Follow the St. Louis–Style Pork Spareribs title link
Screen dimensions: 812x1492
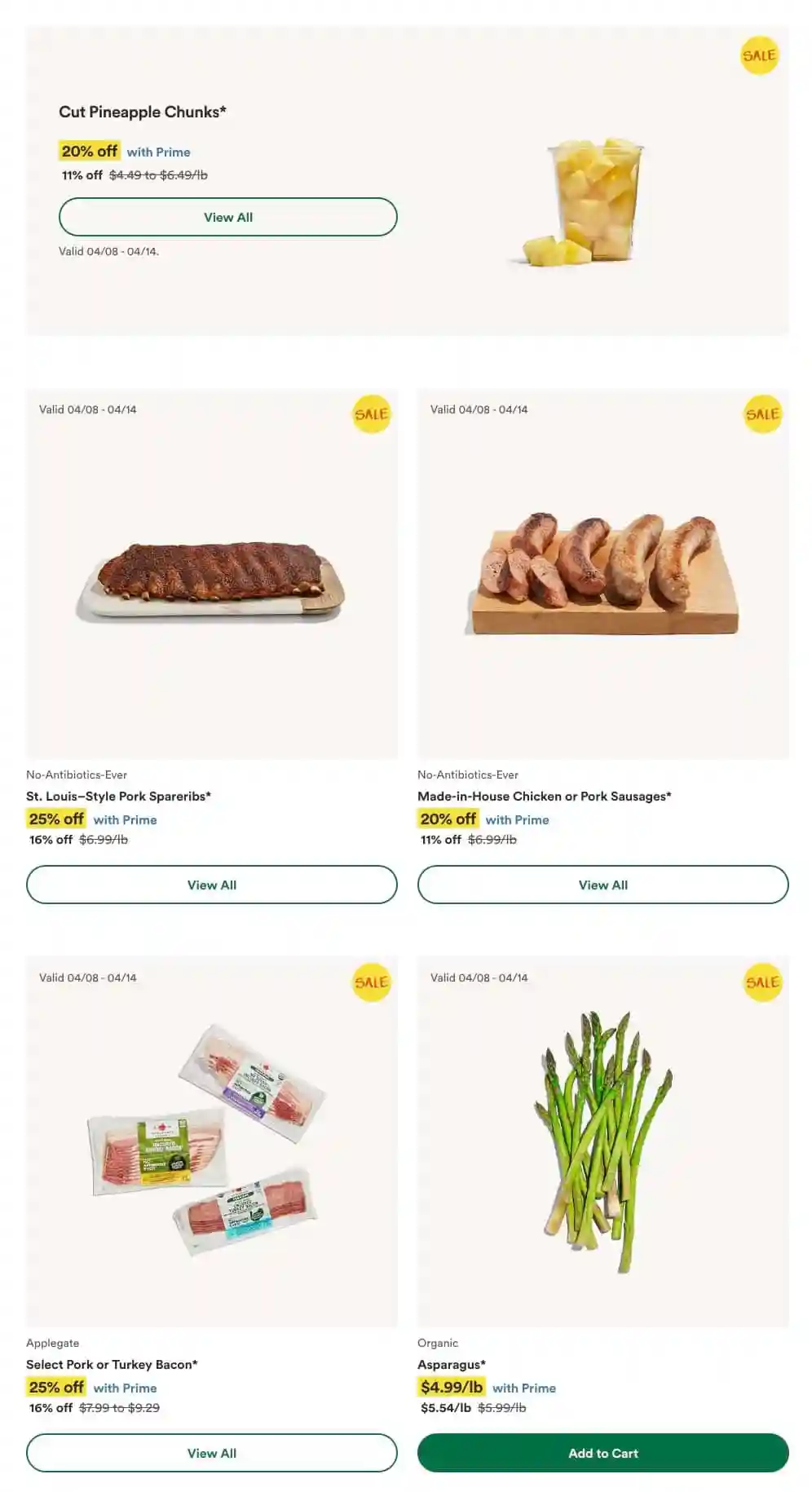pyautogui.click(x=118, y=797)
